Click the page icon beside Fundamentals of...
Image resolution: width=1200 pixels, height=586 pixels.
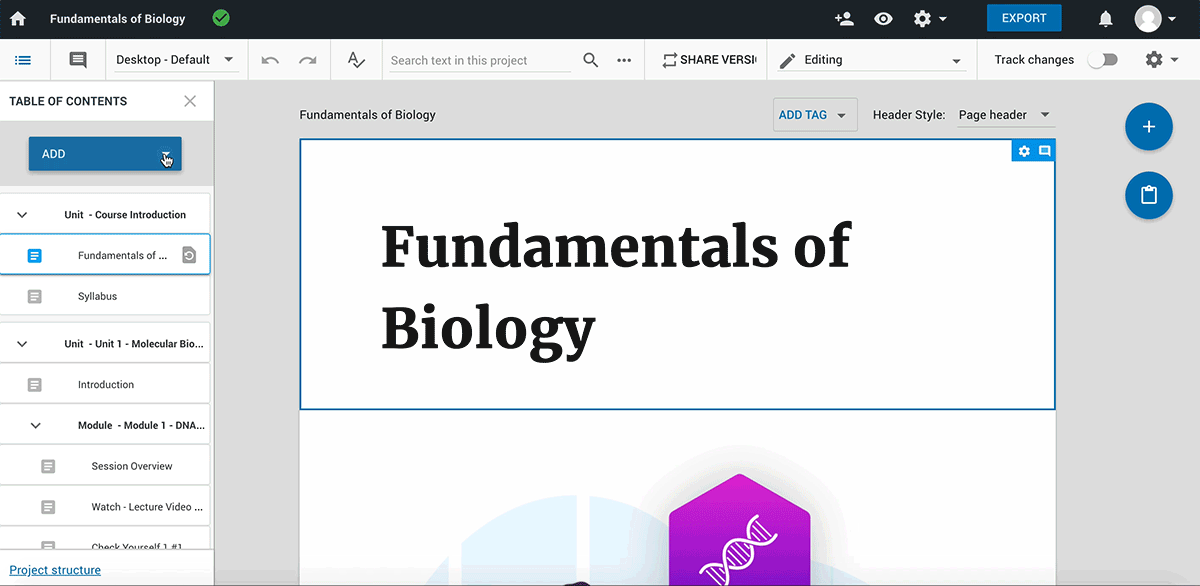[35, 256]
